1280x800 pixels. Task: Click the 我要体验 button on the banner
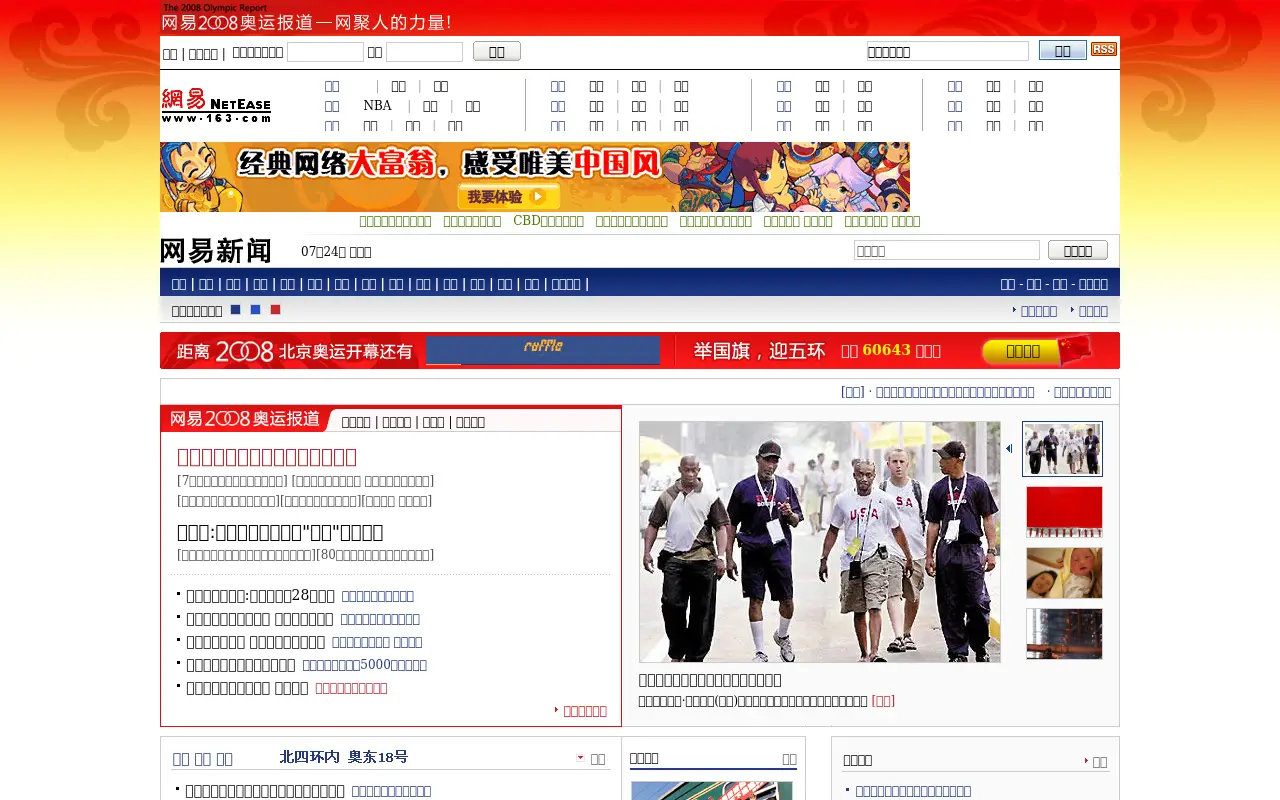[x=509, y=197]
